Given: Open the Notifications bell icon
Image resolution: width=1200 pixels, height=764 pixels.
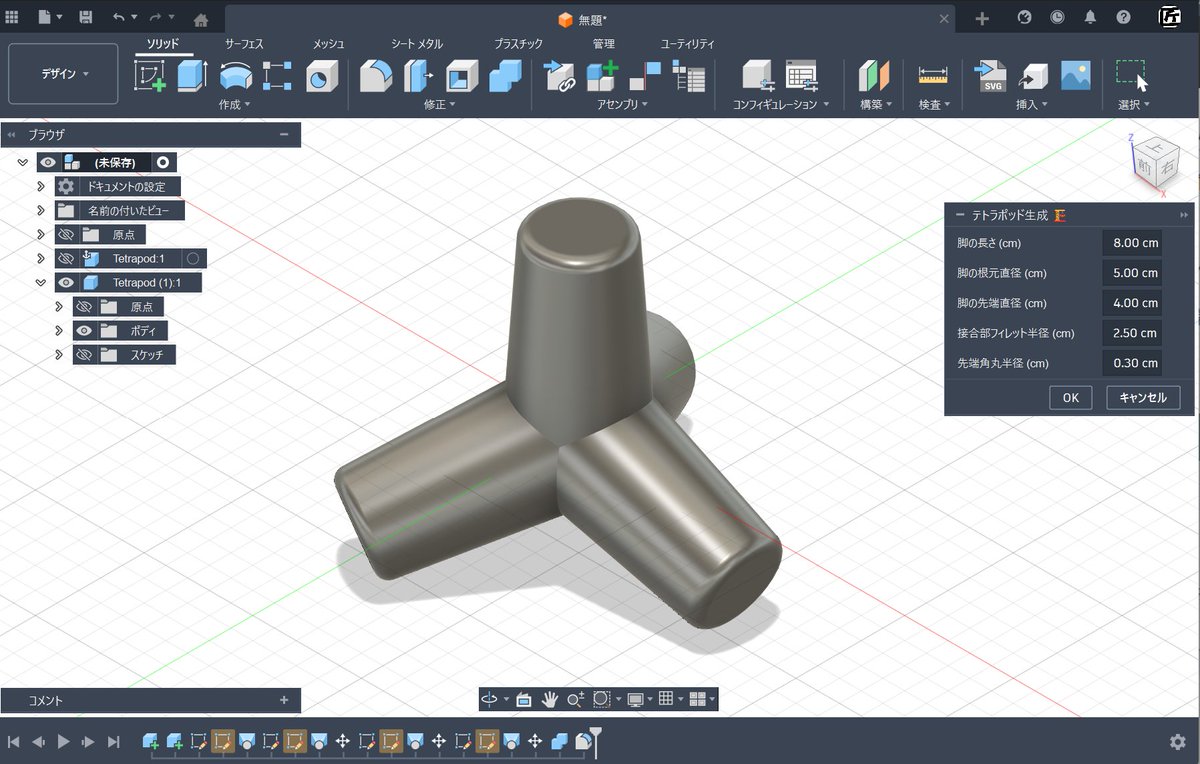Looking at the screenshot, I should click(x=1091, y=18).
